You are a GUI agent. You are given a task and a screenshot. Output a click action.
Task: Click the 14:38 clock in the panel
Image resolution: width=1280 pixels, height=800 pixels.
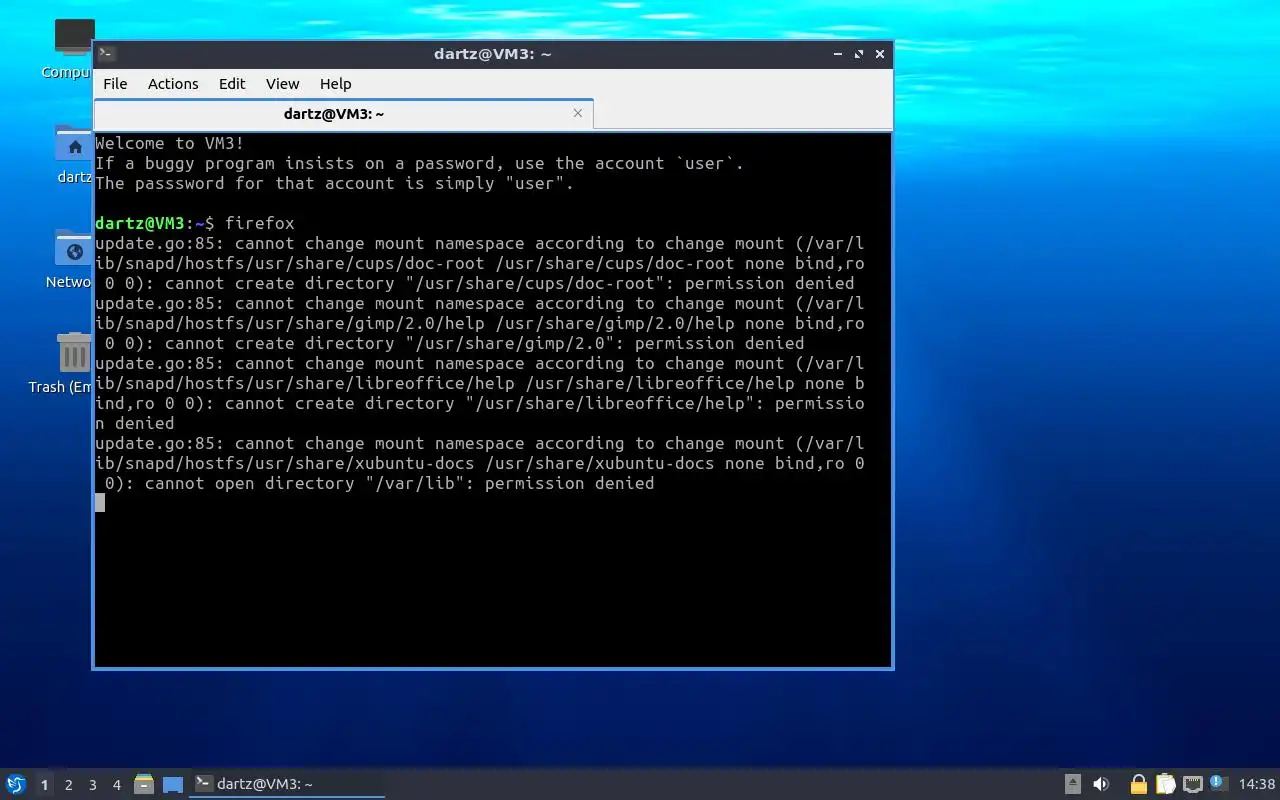point(1256,784)
